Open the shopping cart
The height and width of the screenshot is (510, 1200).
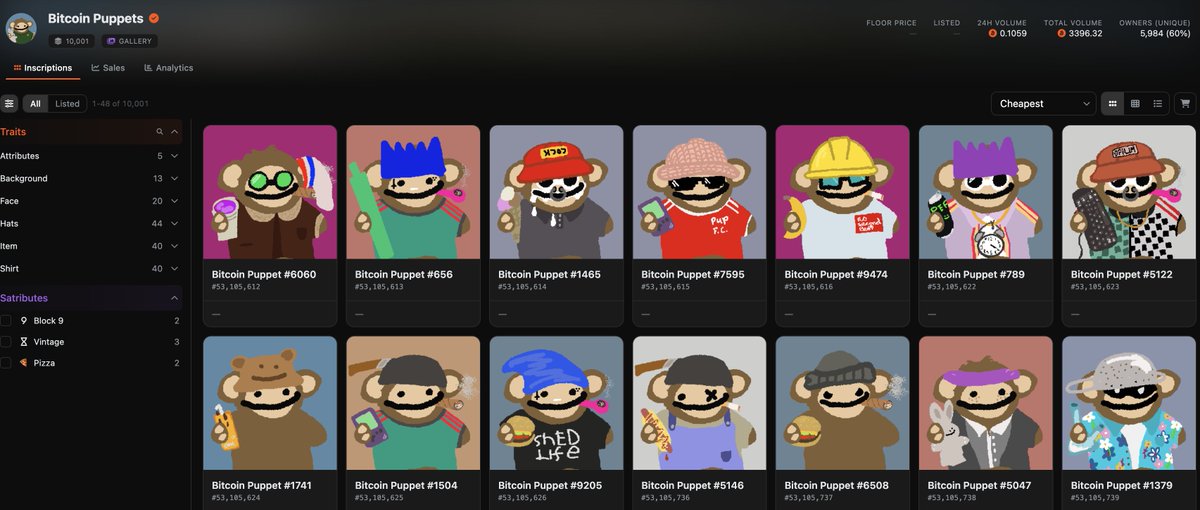coord(1185,104)
